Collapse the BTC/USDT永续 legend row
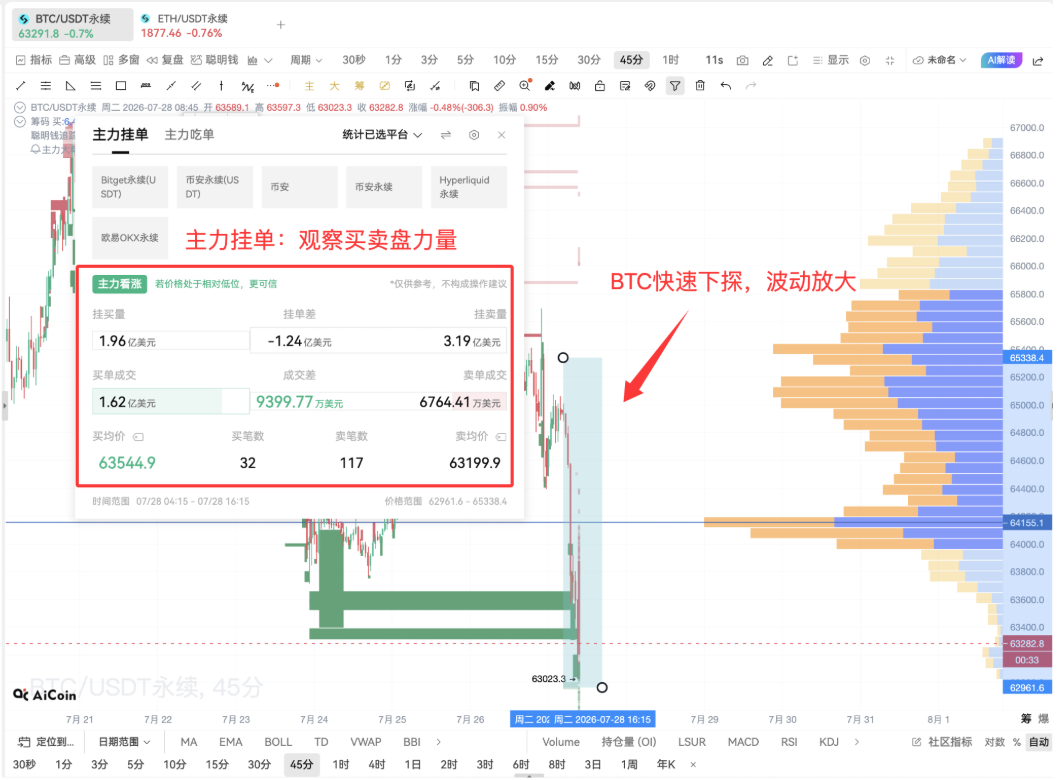Screen dimensions: 1061x780 coord(20,108)
